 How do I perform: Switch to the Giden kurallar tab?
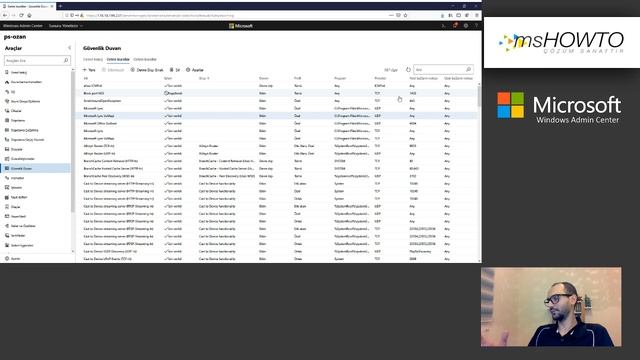tap(145, 59)
